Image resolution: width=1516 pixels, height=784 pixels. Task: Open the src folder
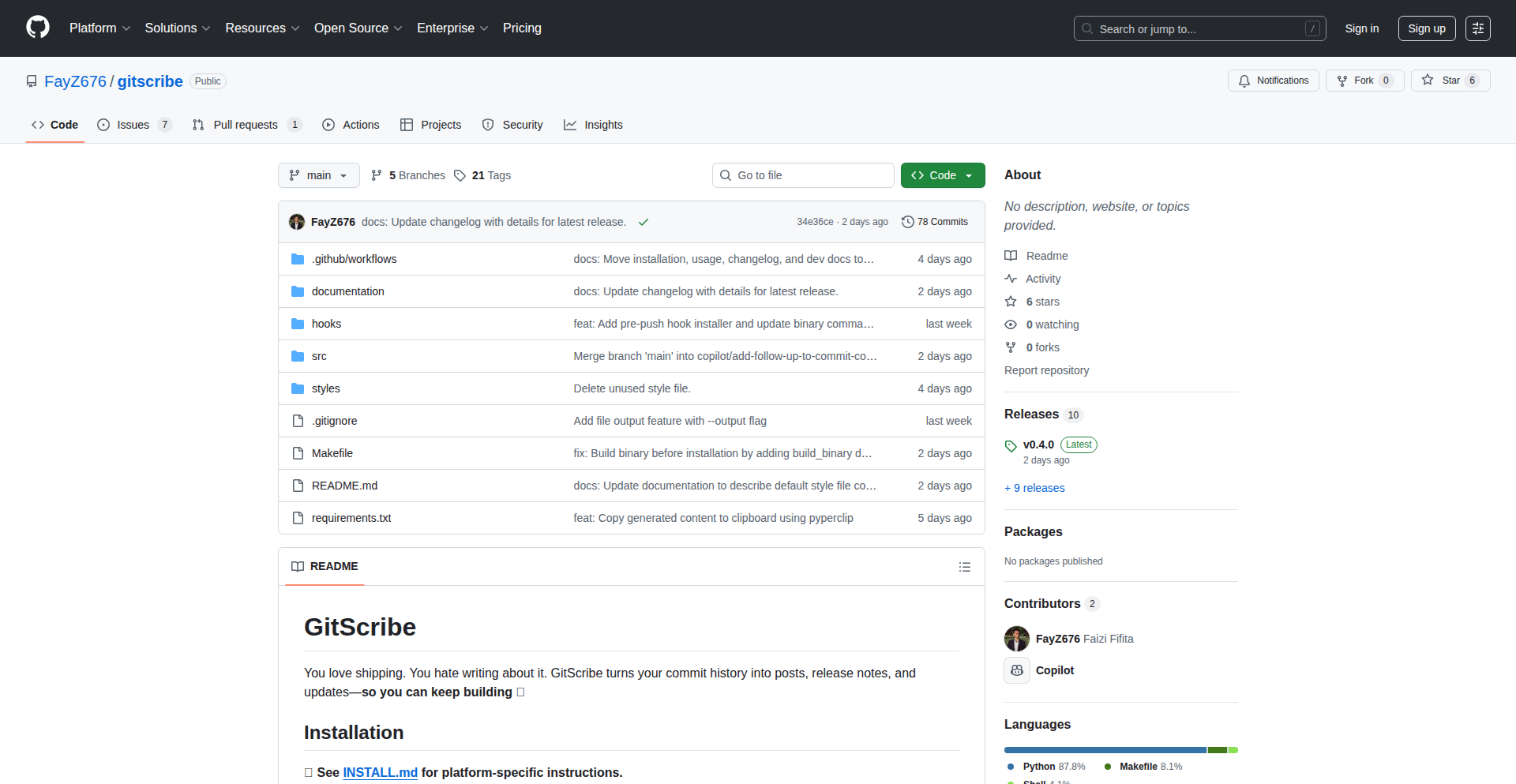tap(319, 356)
